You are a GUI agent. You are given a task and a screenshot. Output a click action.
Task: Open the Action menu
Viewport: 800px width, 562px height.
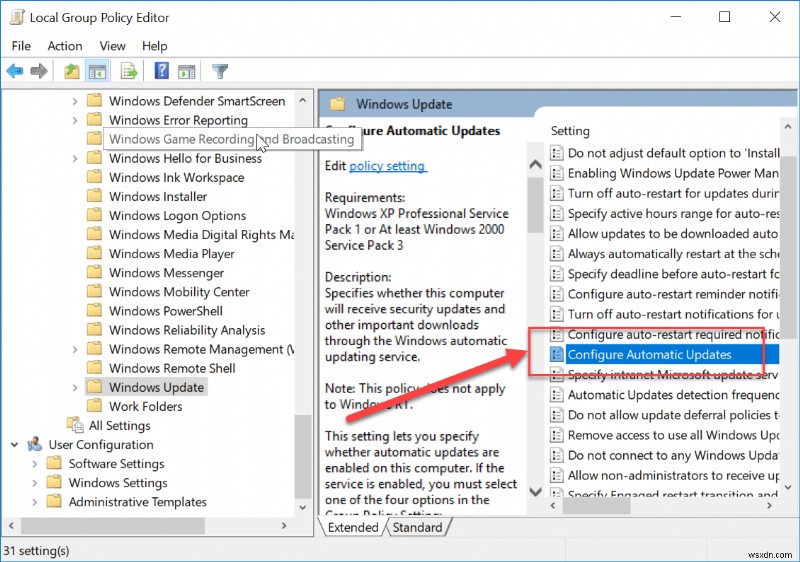(x=65, y=46)
